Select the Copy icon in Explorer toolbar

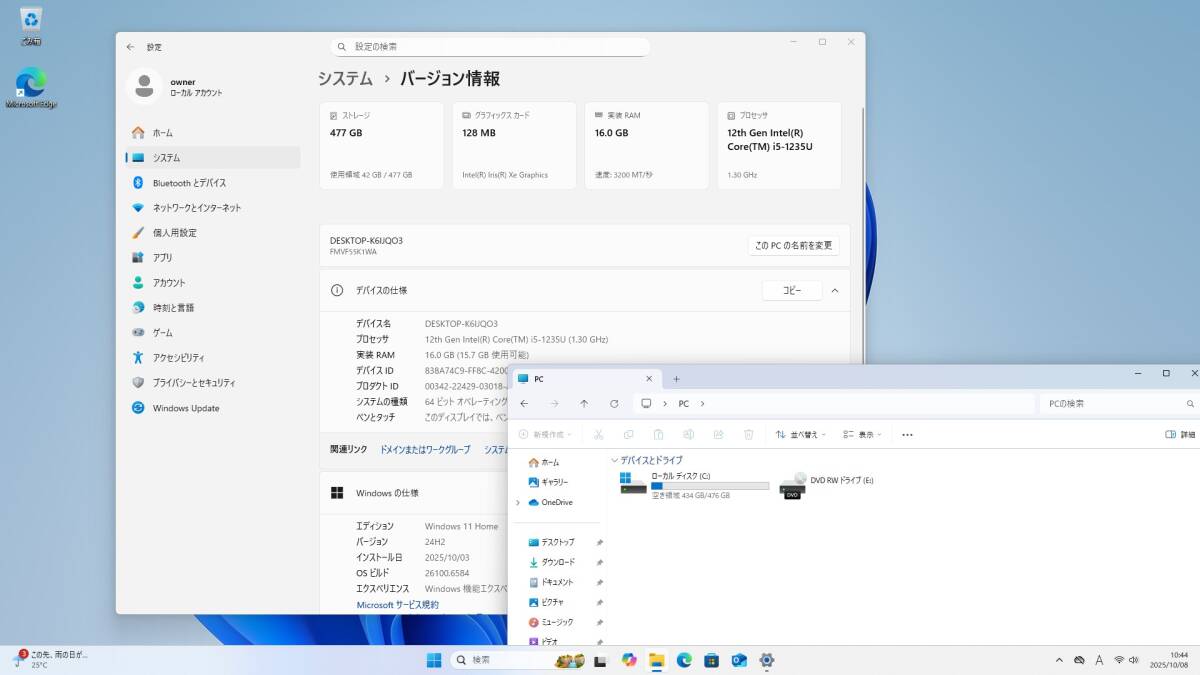click(x=628, y=434)
